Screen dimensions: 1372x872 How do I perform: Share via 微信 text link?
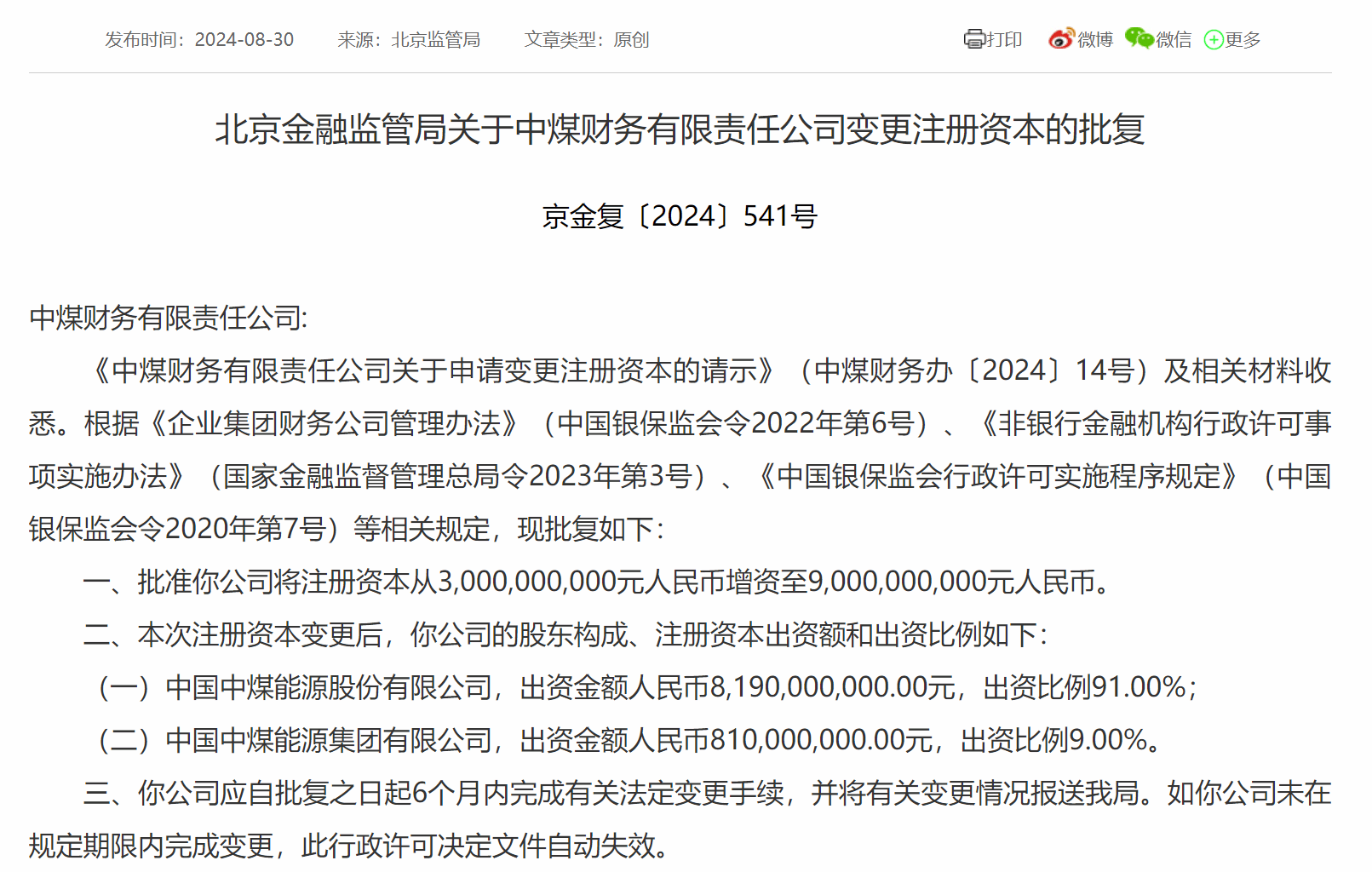[x=1174, y=39]
